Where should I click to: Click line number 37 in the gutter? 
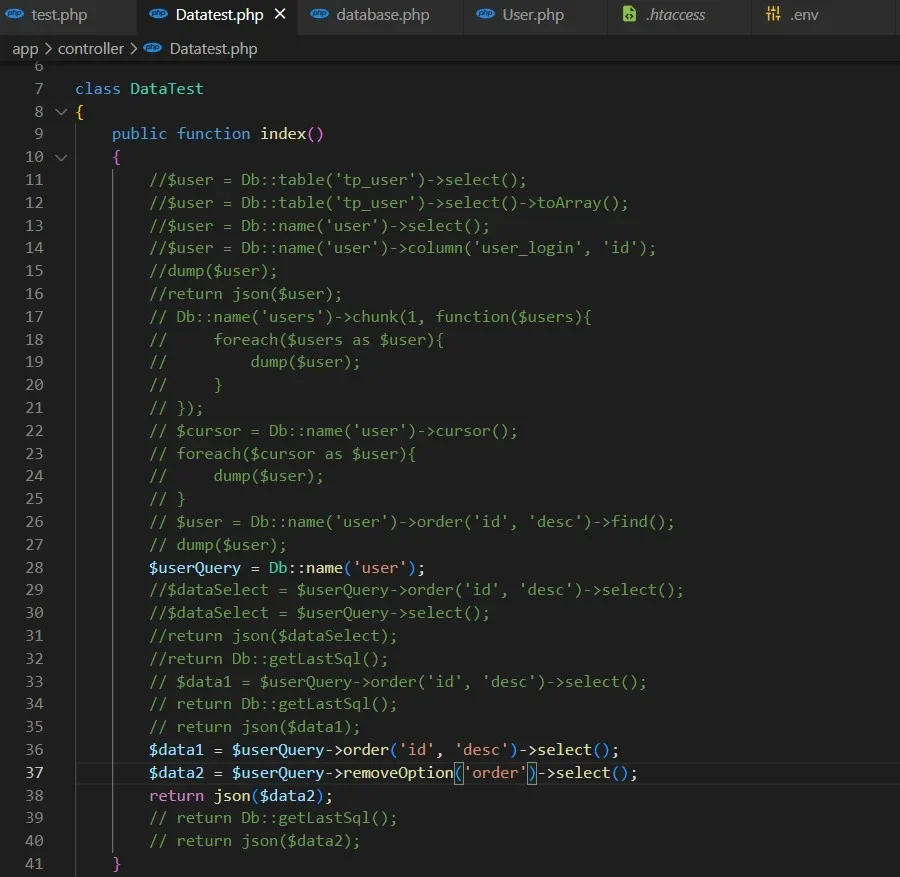34,773
